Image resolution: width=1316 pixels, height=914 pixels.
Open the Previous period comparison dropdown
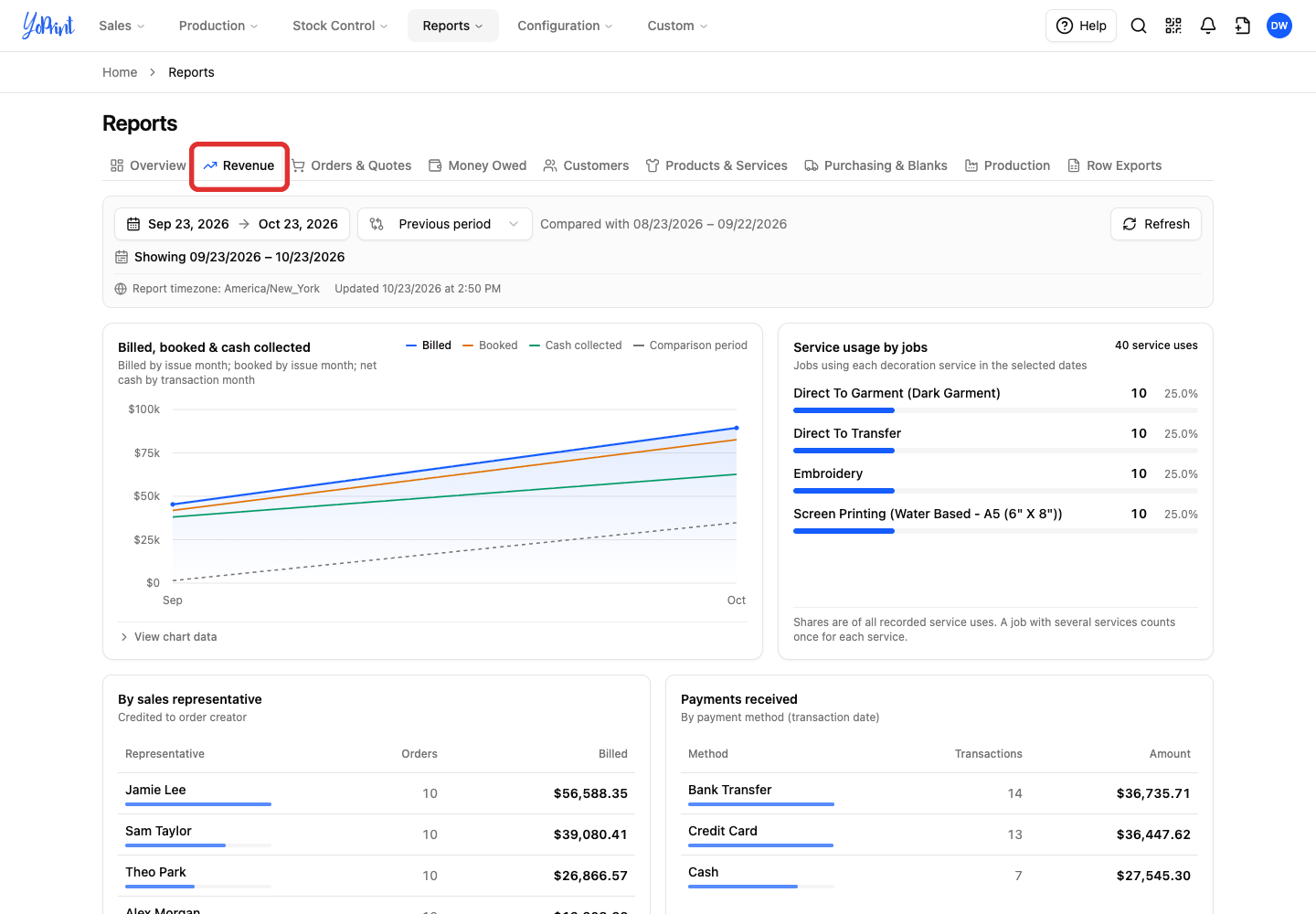[x=445, y=224]
